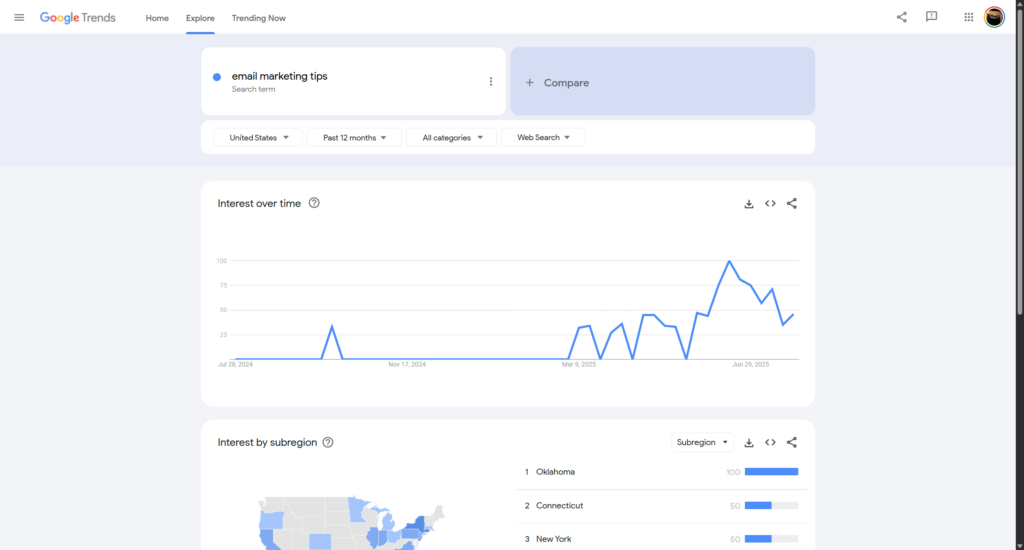This screenshot has height=550, width=1024.
Task: Open the send feedback icon
Action: click(931, 17)
